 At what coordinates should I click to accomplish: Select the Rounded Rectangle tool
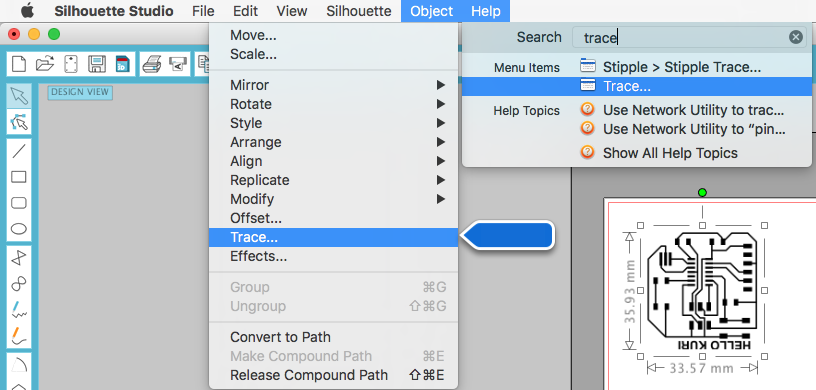point(19,203)
